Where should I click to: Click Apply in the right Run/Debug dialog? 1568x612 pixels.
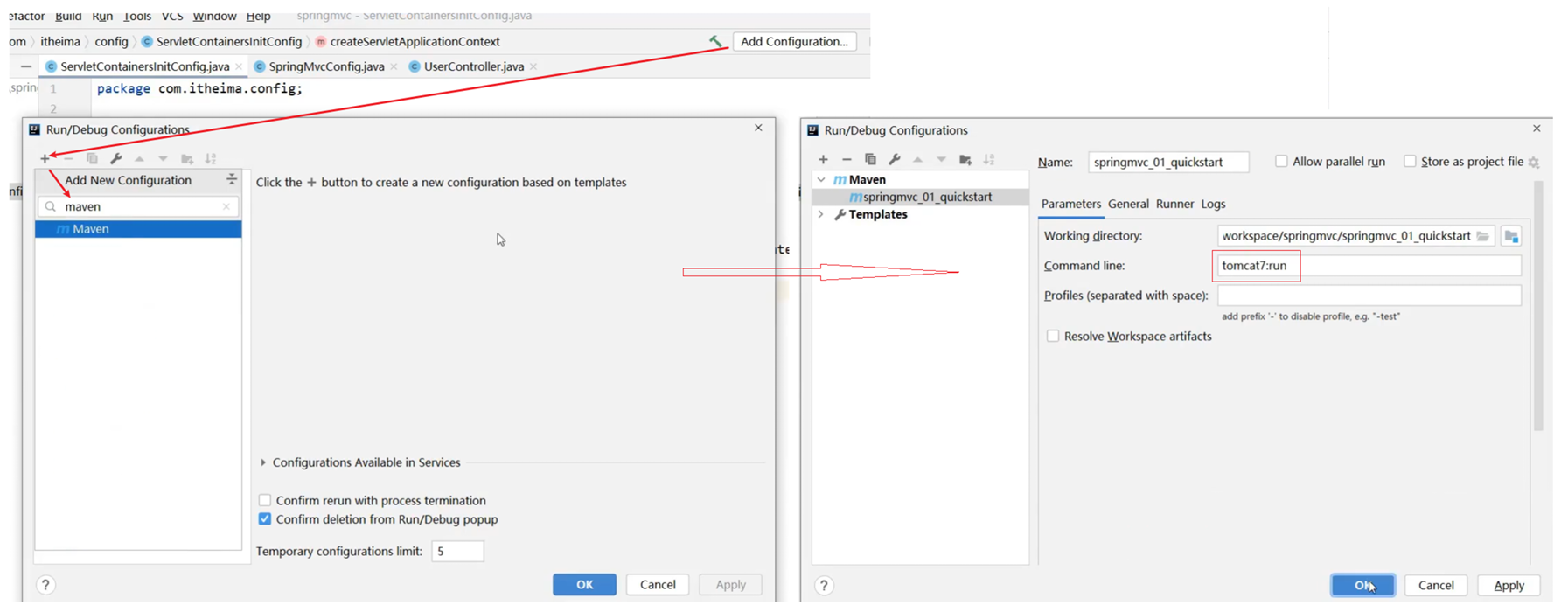coord(1509,585)
